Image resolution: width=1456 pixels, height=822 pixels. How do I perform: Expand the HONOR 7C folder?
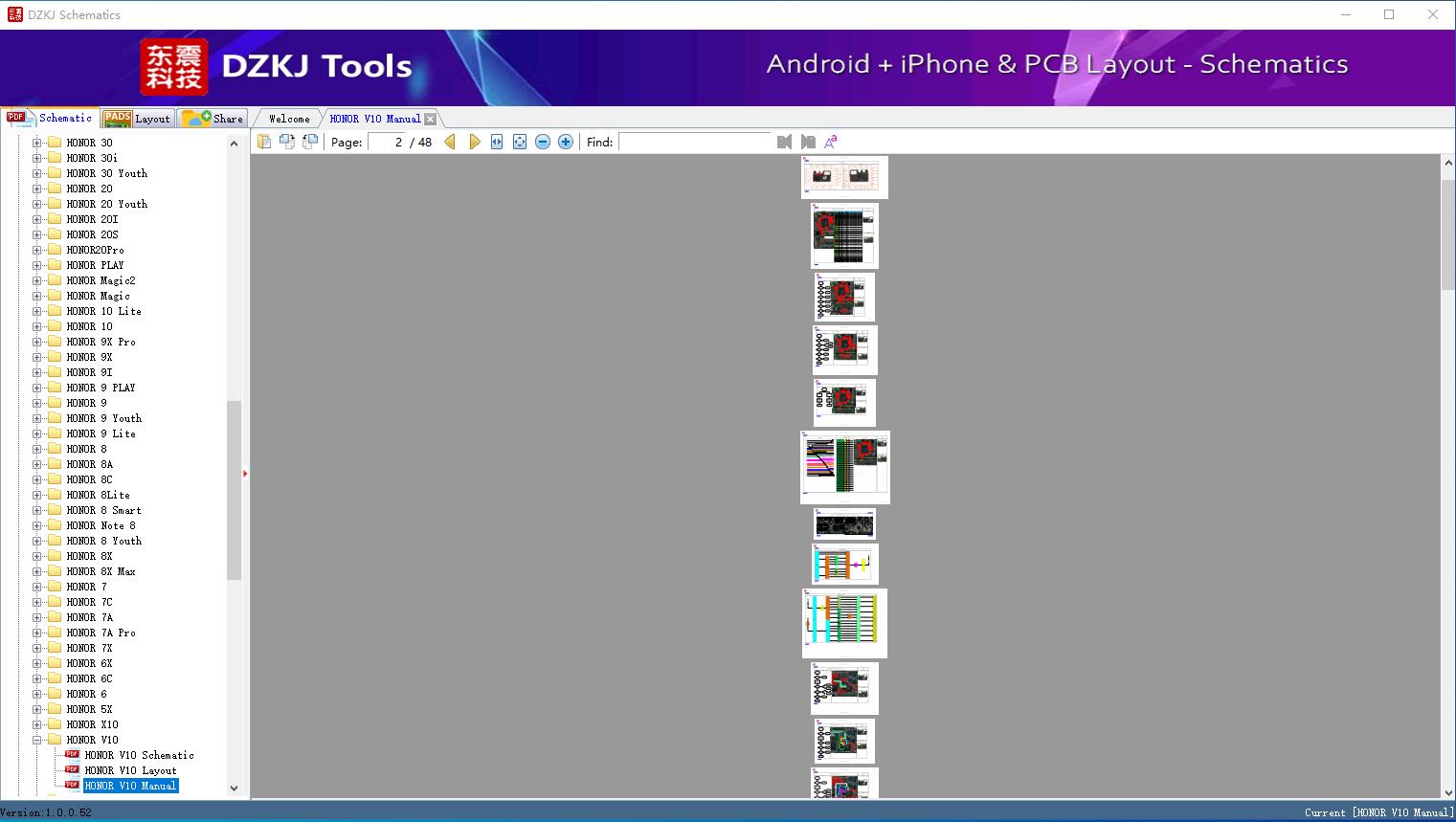pos(36,602)
